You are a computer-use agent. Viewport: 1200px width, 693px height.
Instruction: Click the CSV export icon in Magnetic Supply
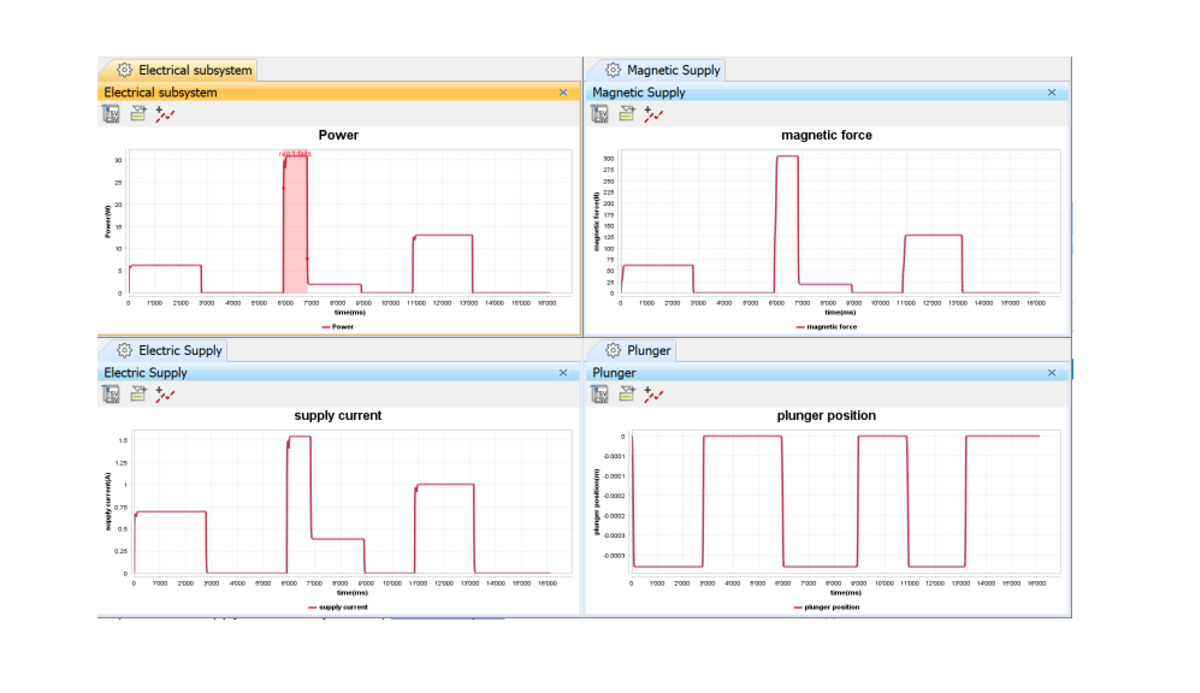600,114
